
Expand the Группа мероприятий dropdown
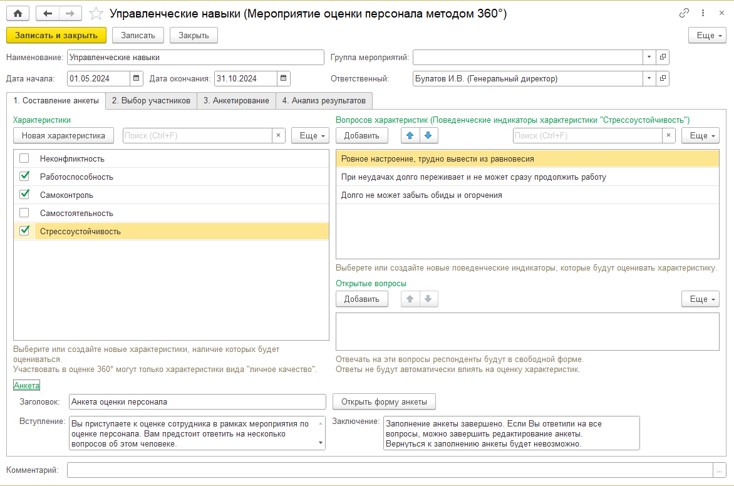click(649, 57)
